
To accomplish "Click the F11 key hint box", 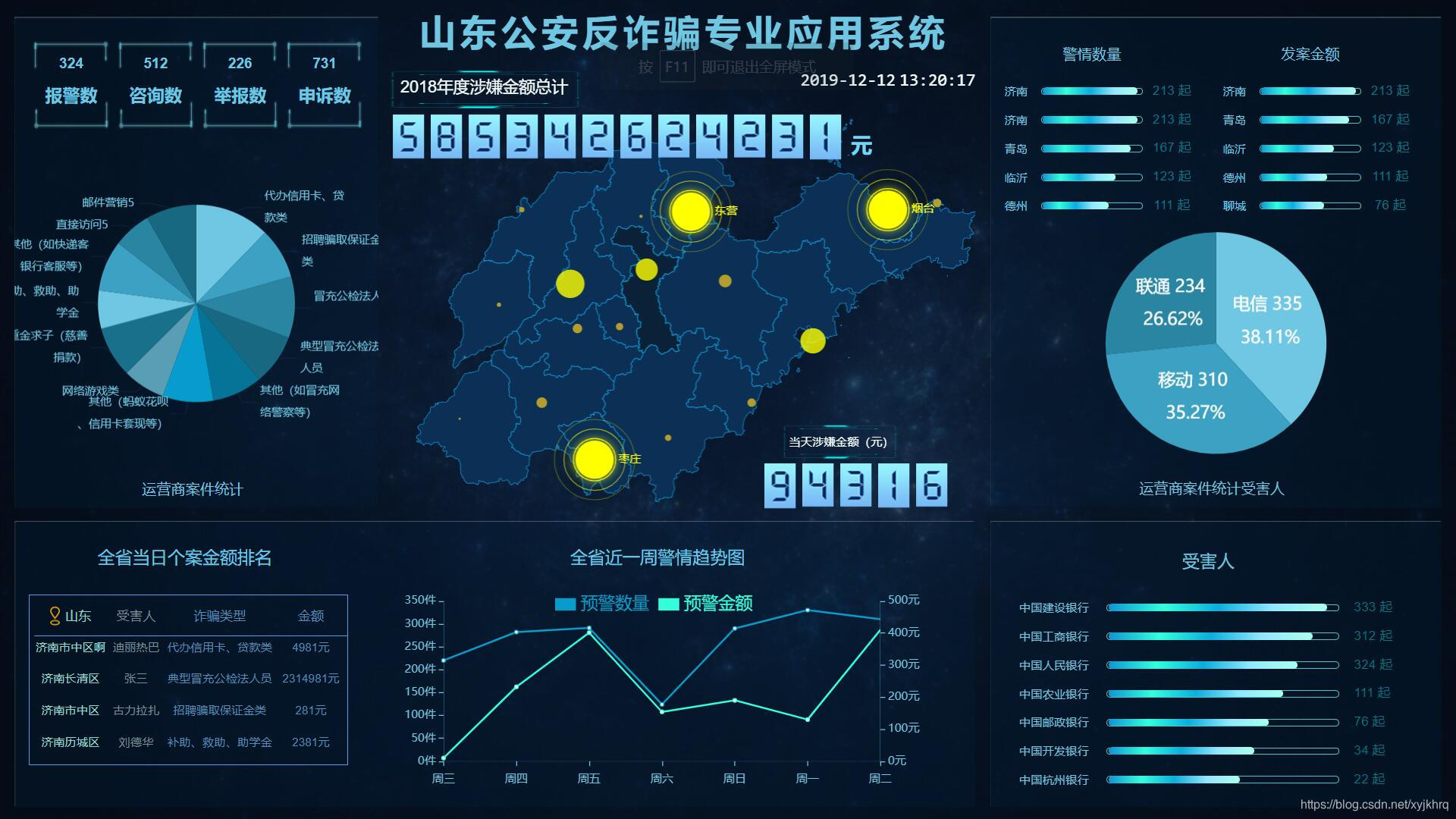I will (x=676, y=67).
